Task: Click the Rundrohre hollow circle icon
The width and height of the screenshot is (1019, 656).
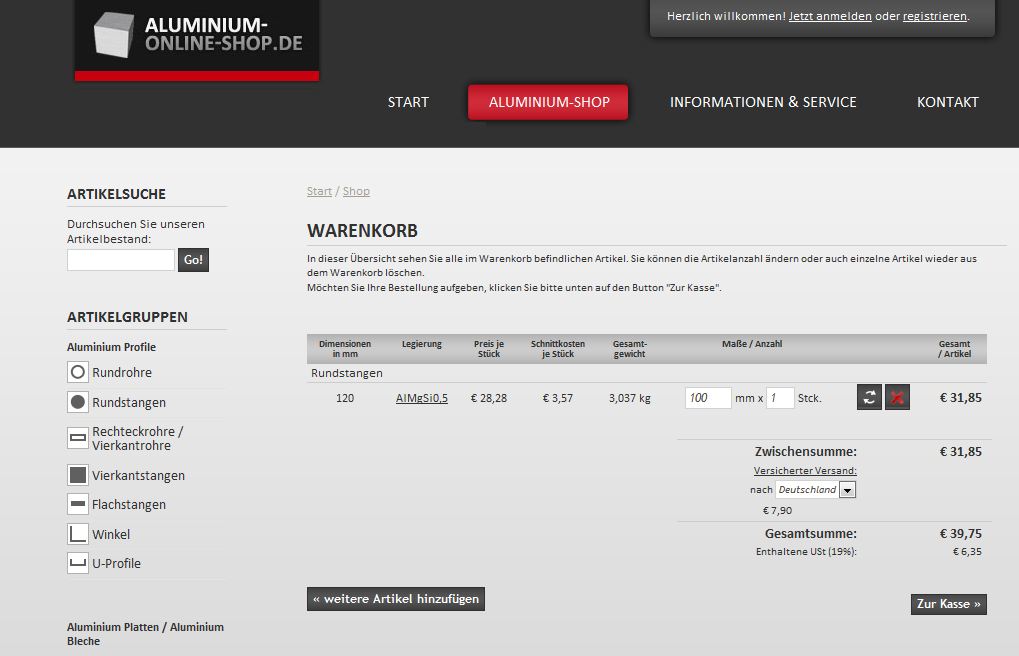Action: 78,372
